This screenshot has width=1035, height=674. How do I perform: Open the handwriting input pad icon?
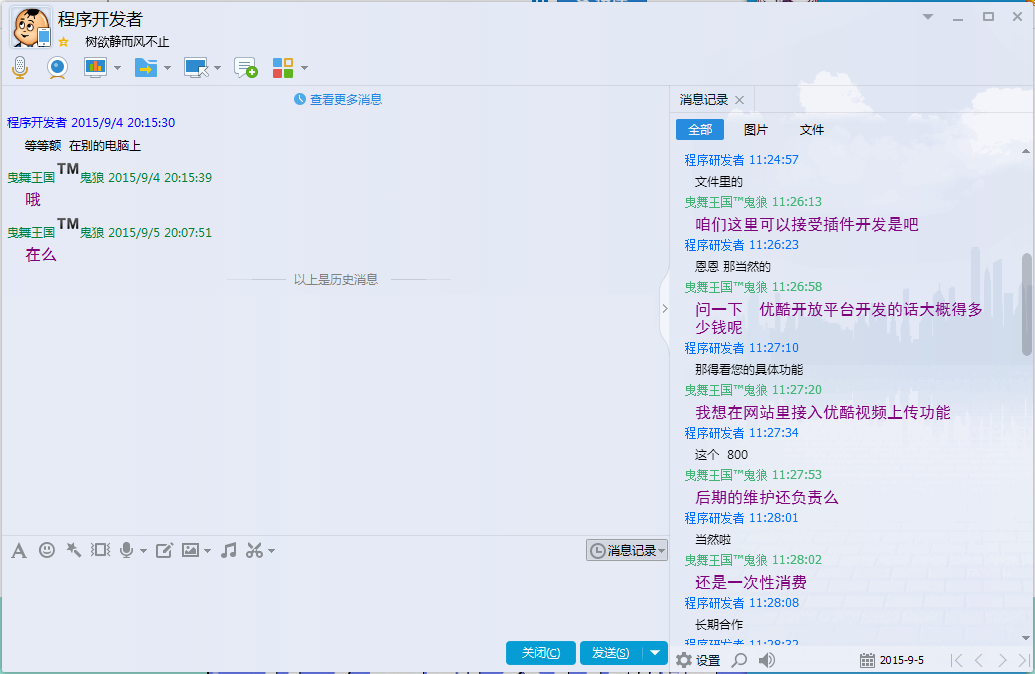pyautogui.click(x=164, y=551)
